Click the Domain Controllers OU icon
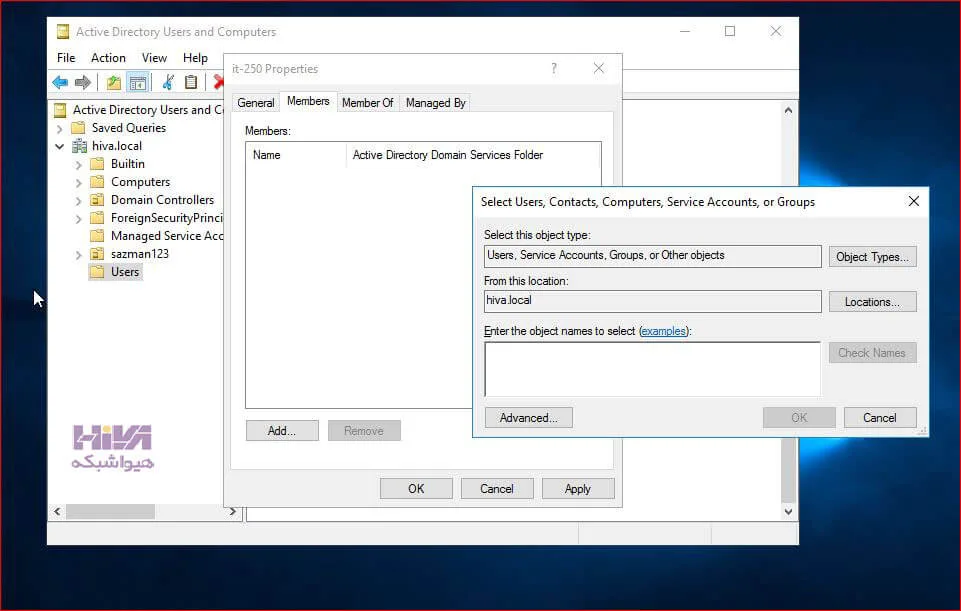 [97, 200]
